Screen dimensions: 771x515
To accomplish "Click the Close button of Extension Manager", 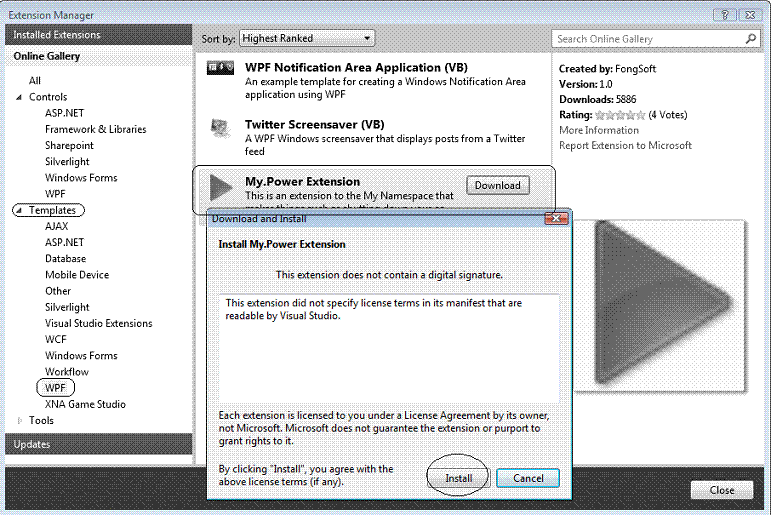I will 722,490.
